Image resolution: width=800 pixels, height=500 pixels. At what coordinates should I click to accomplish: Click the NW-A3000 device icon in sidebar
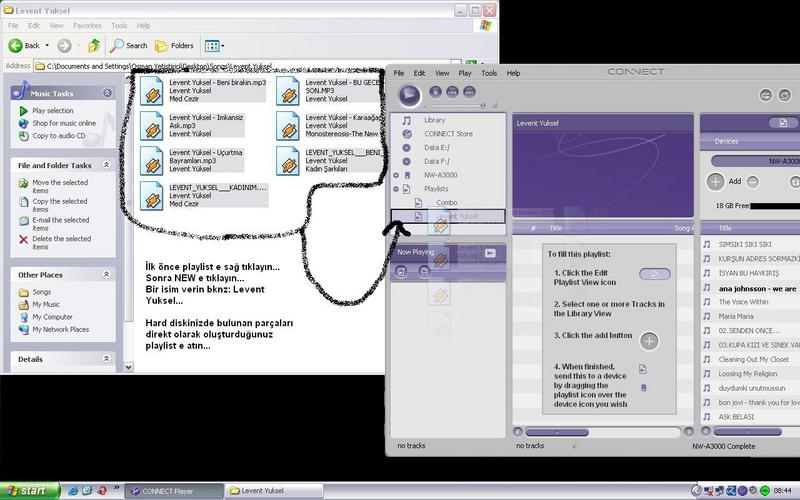point(407,175)
